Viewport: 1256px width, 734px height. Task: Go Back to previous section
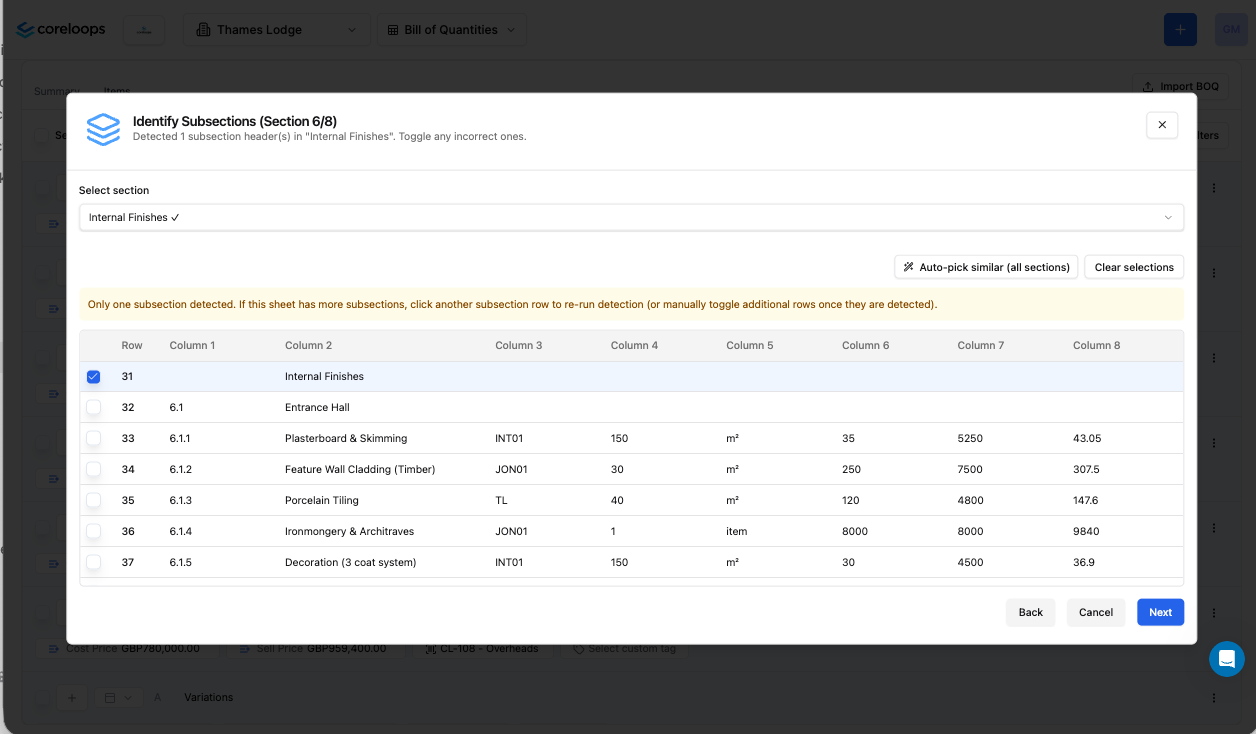(1031, 612)
